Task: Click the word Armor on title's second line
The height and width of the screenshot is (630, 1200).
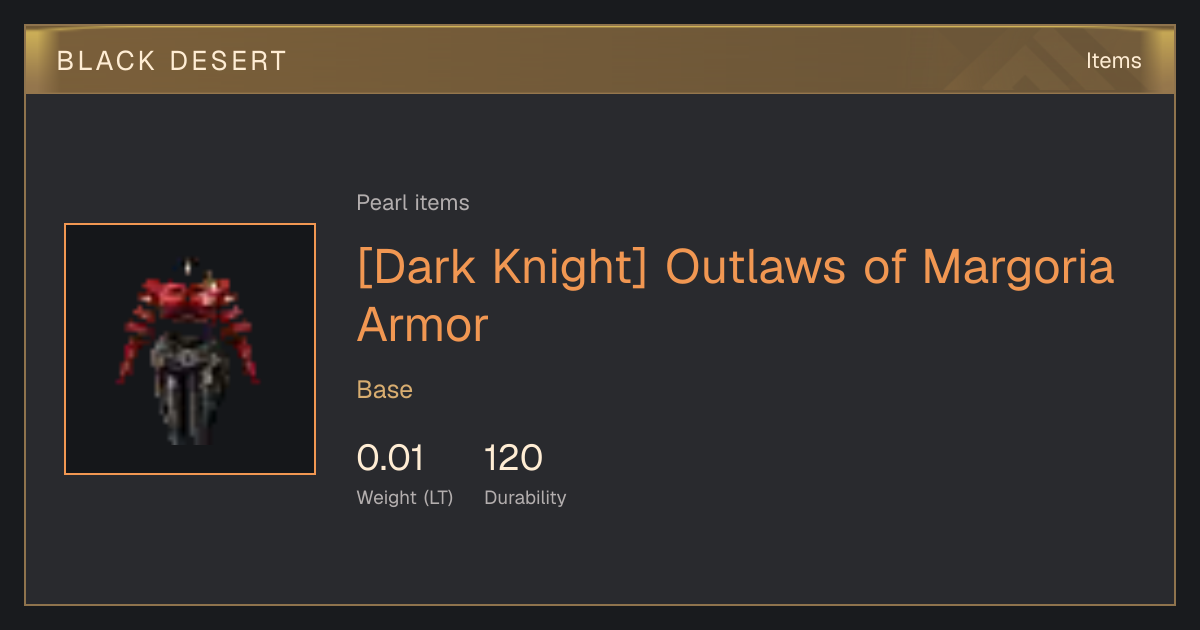Action: coord(423,325)
